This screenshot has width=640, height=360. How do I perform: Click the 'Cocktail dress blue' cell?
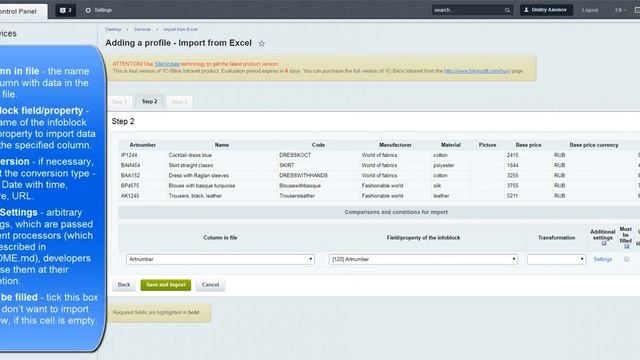coord(190,155)
